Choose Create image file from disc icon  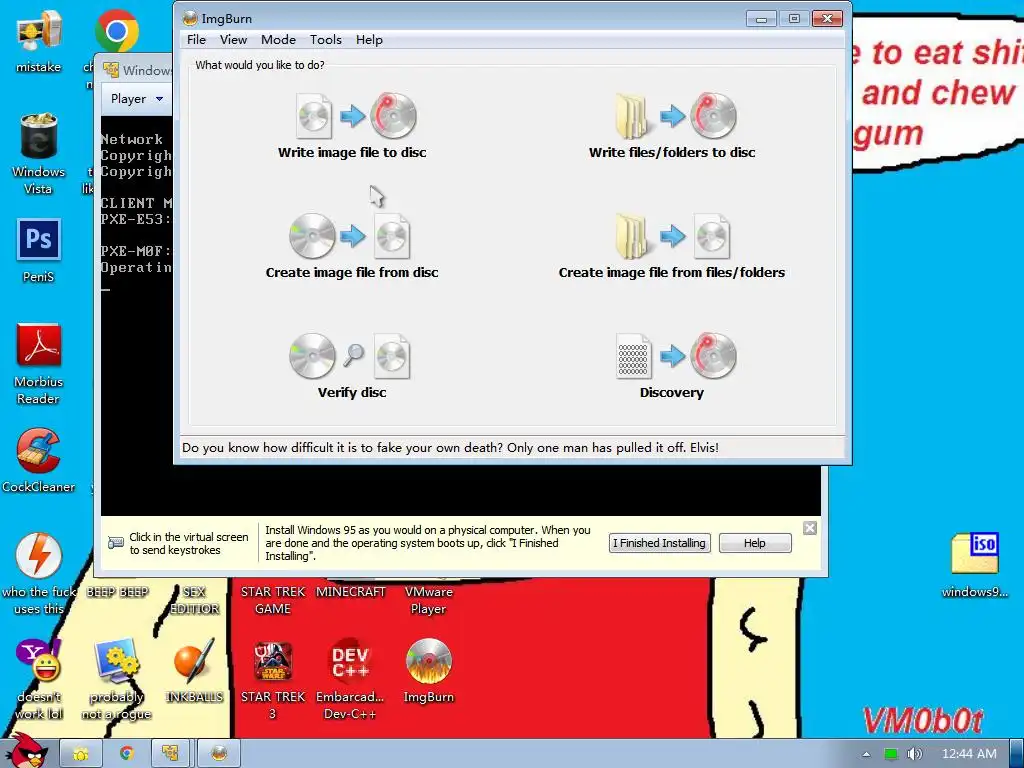(349, 236)
